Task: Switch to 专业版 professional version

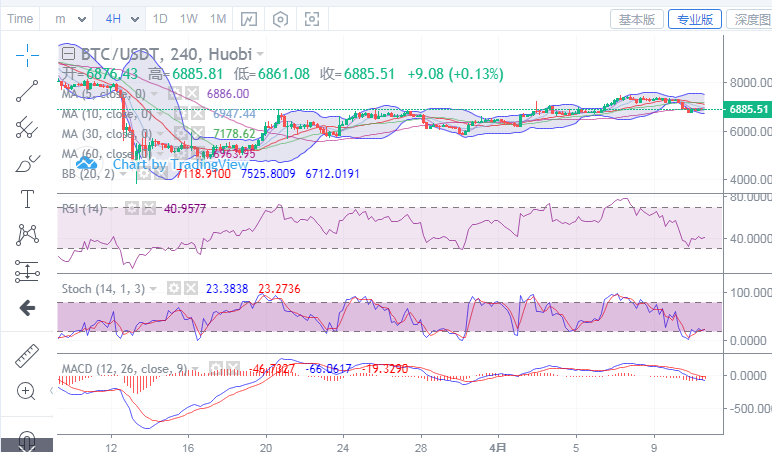Action: tap(695, 20)
